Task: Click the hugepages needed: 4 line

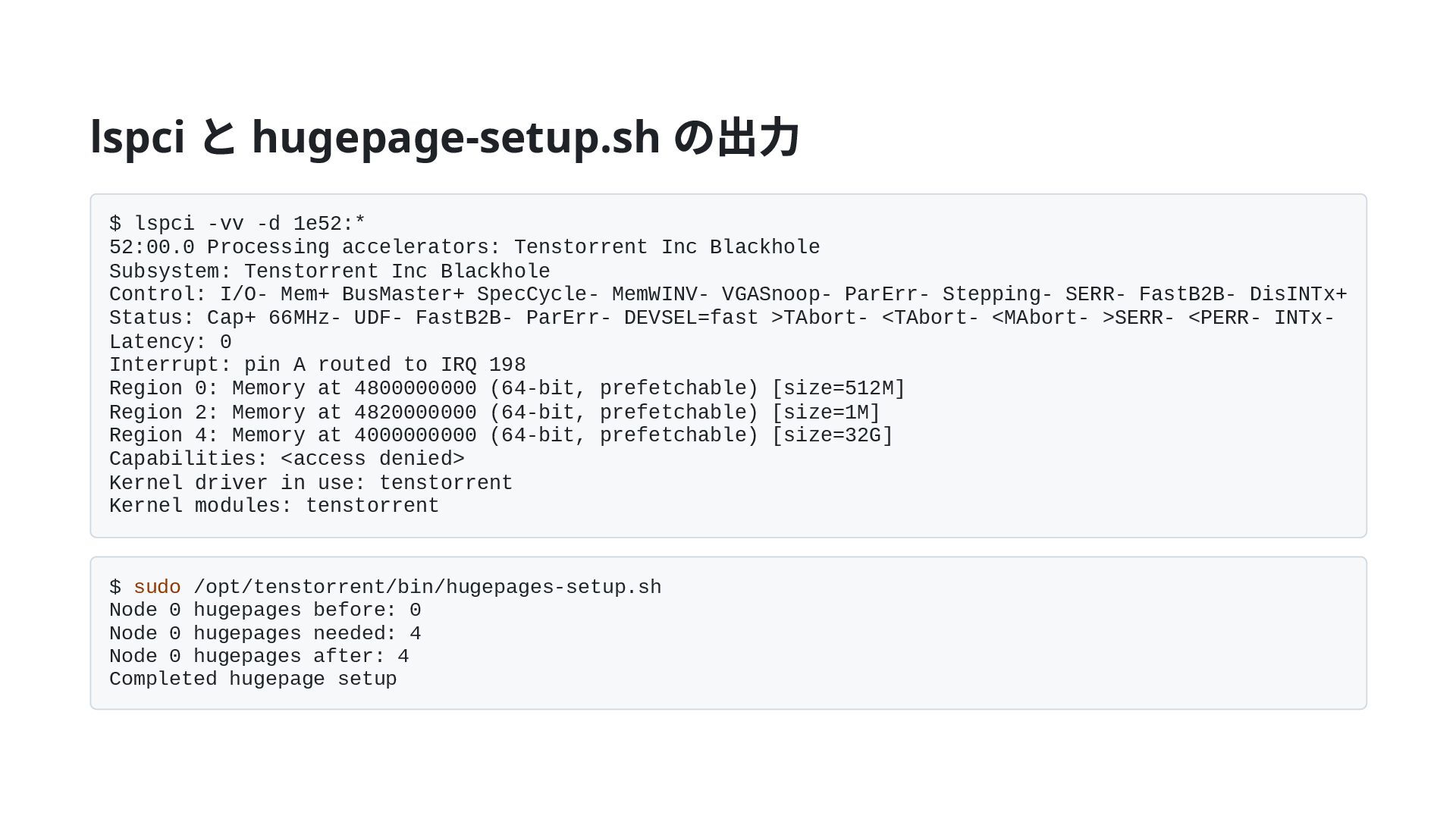Action: click(x=265, y=633)
